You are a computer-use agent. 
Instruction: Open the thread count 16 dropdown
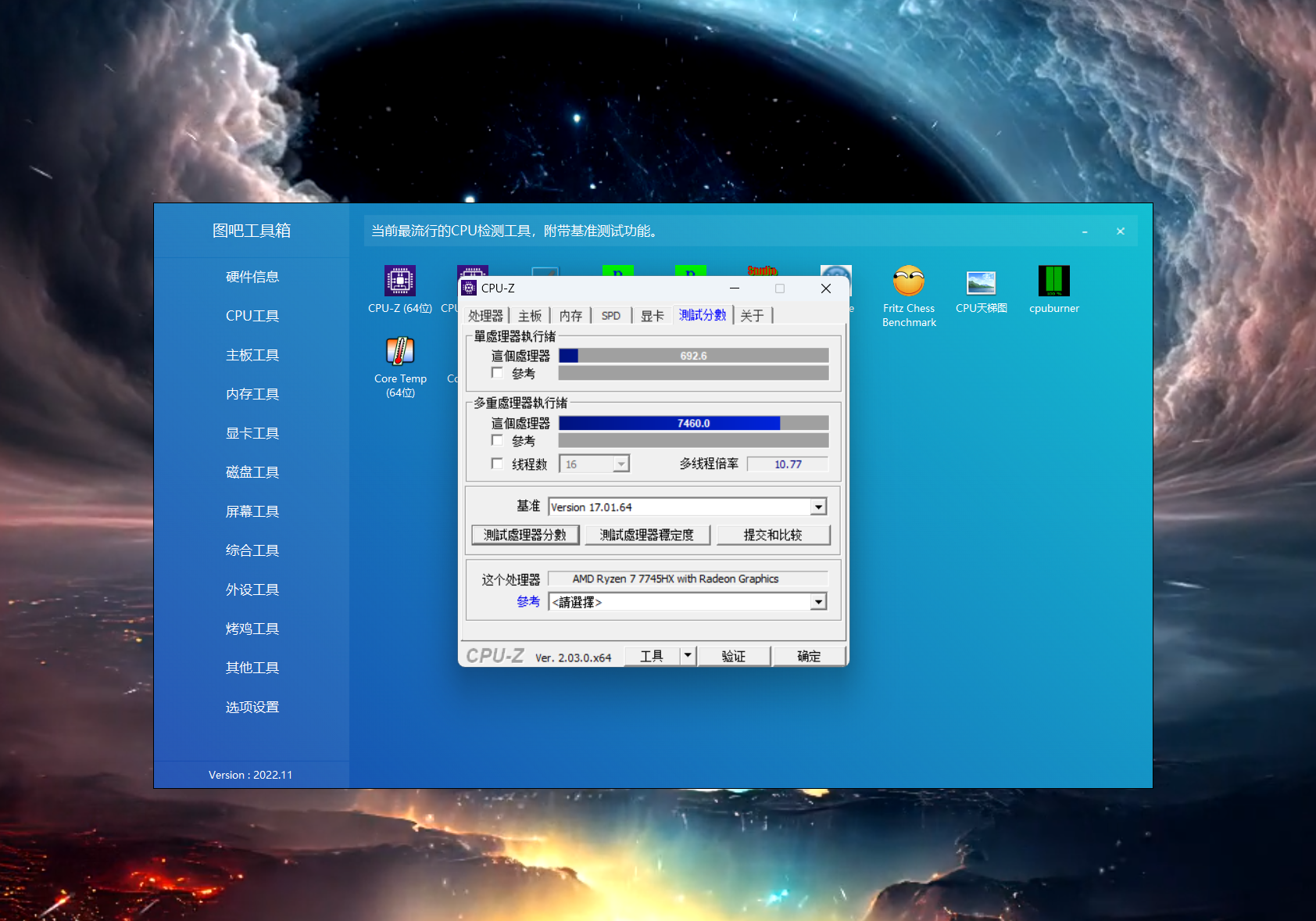pos(620,464)
